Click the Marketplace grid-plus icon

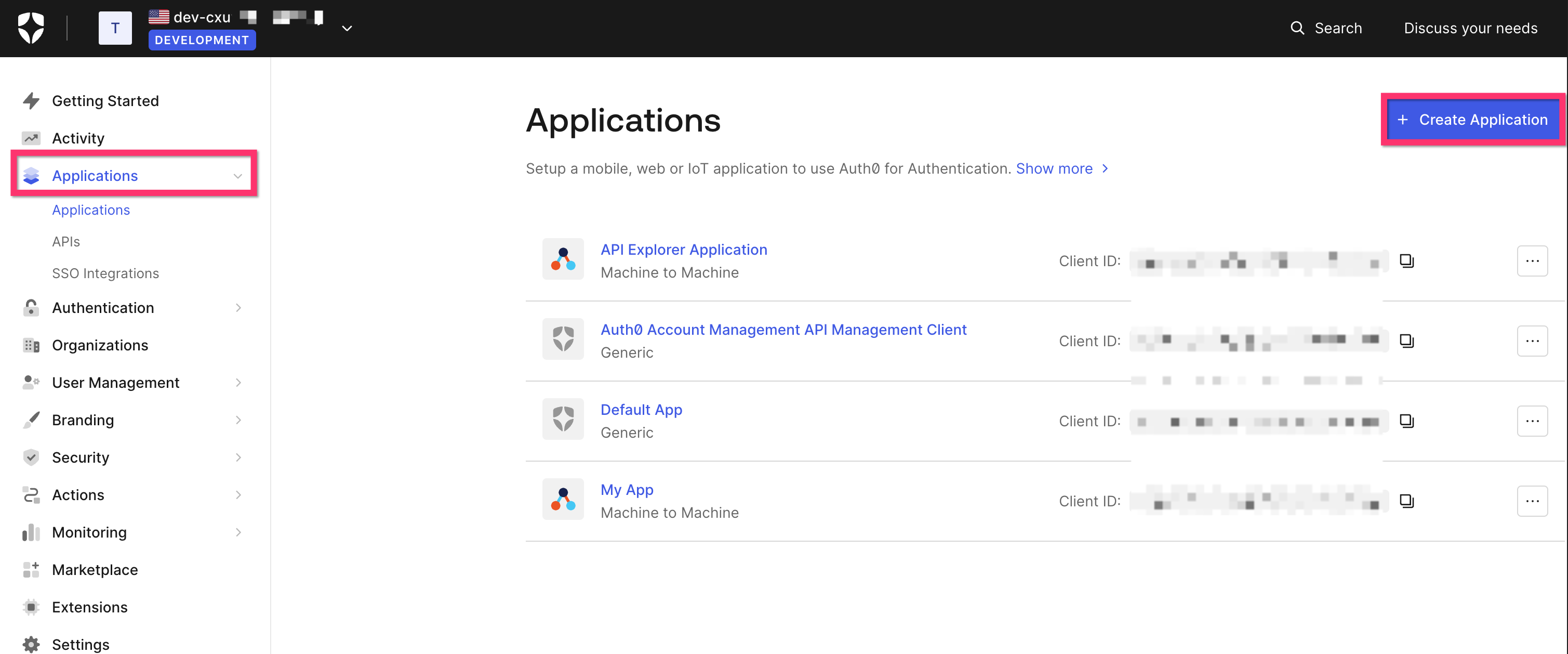[31, 570]
